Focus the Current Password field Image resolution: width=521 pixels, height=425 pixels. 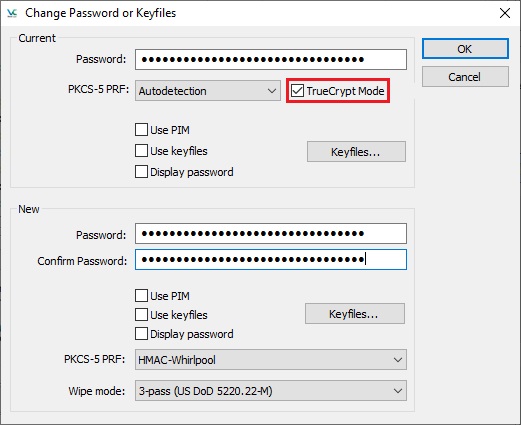271,60
